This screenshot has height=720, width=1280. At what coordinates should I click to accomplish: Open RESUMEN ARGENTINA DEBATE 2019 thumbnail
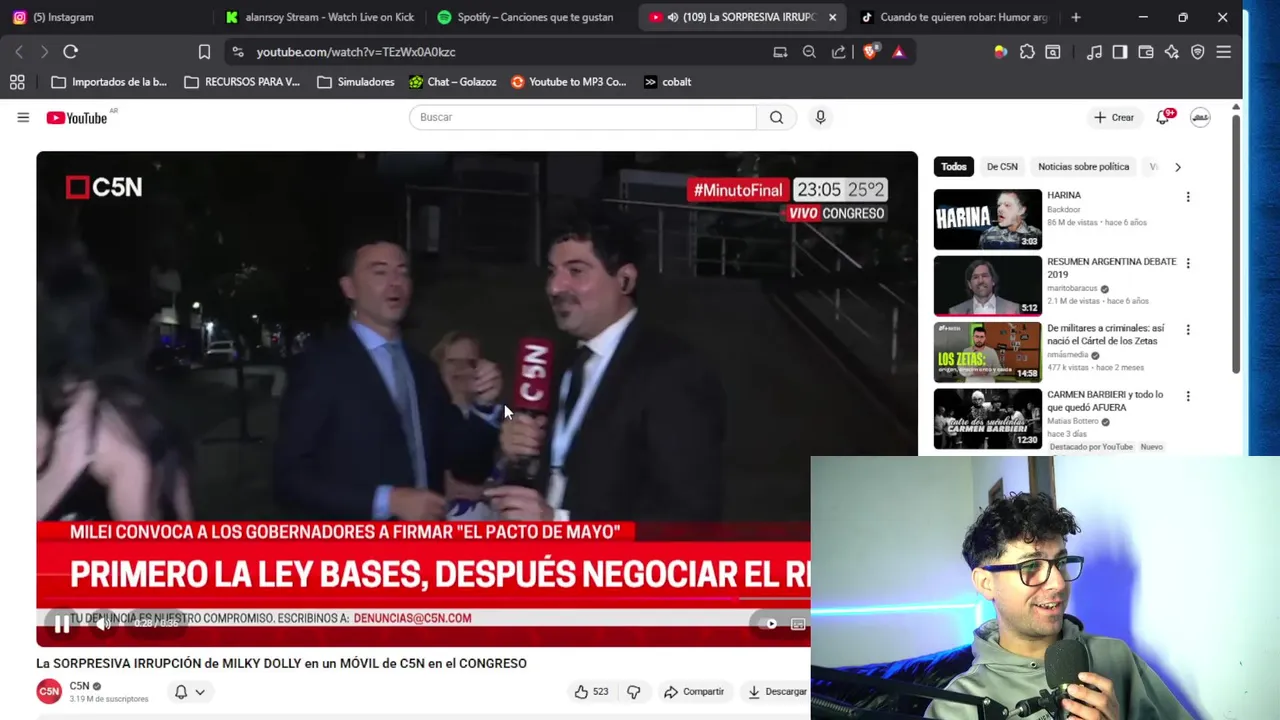point(988,286)
